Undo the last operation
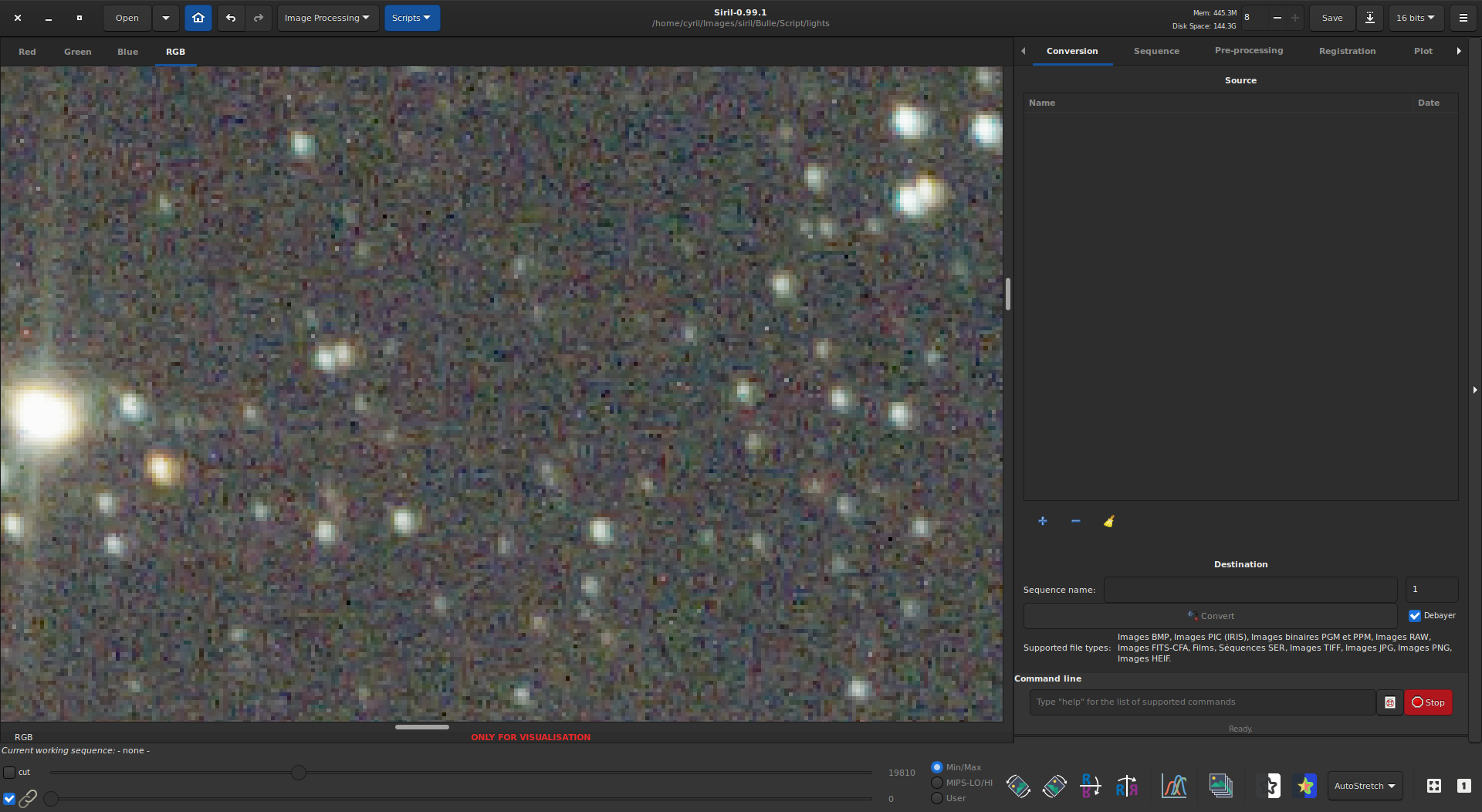This screenshot has height=812, width=1482. point(231,18)
